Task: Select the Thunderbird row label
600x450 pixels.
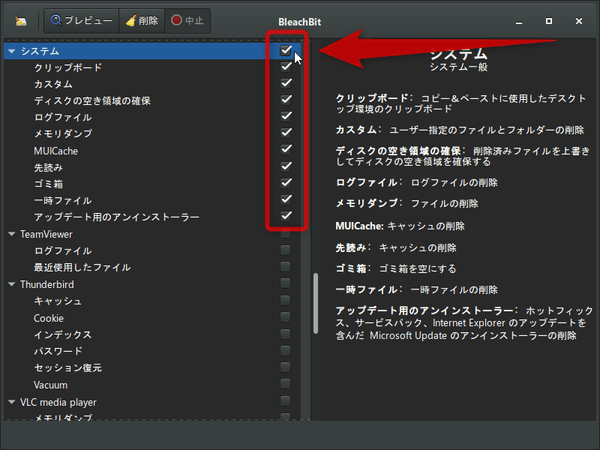Action: (x=47, y=284)
